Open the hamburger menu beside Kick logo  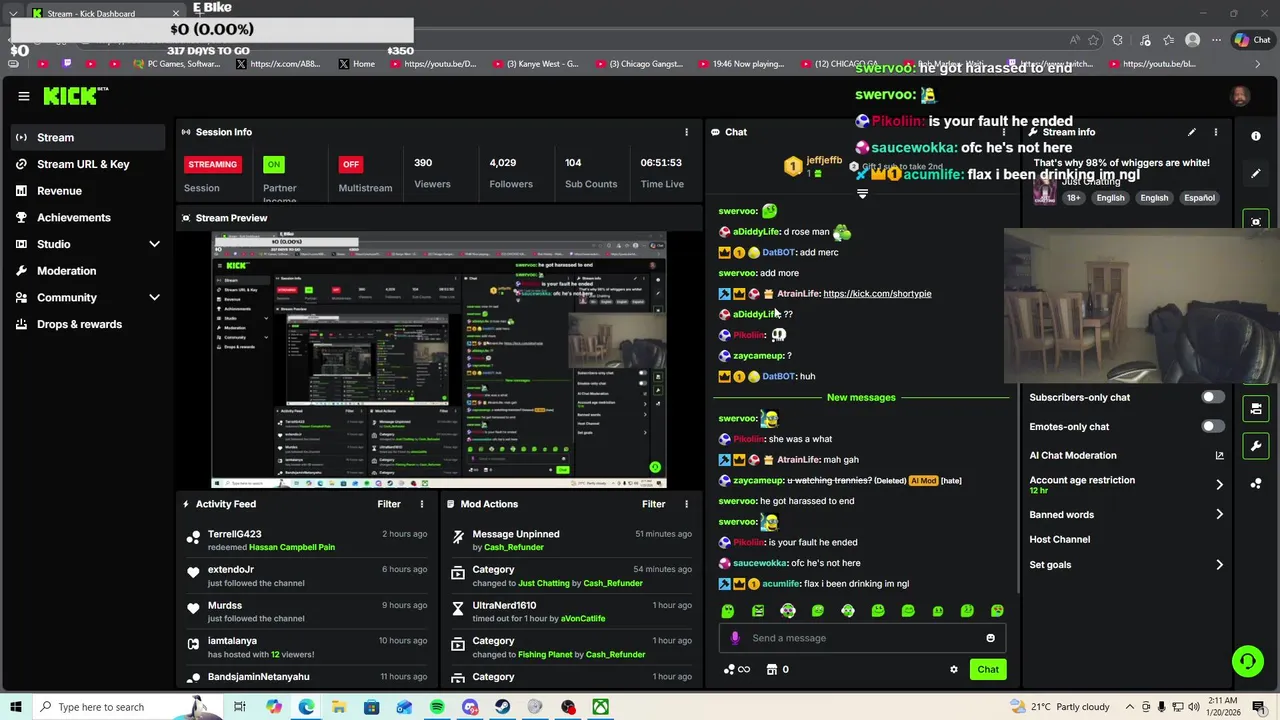(x=23, y=96)
